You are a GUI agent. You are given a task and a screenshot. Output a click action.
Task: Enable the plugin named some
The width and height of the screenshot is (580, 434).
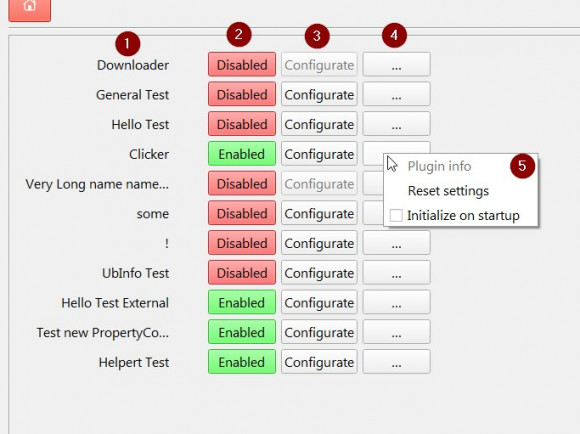pos(242,213)
